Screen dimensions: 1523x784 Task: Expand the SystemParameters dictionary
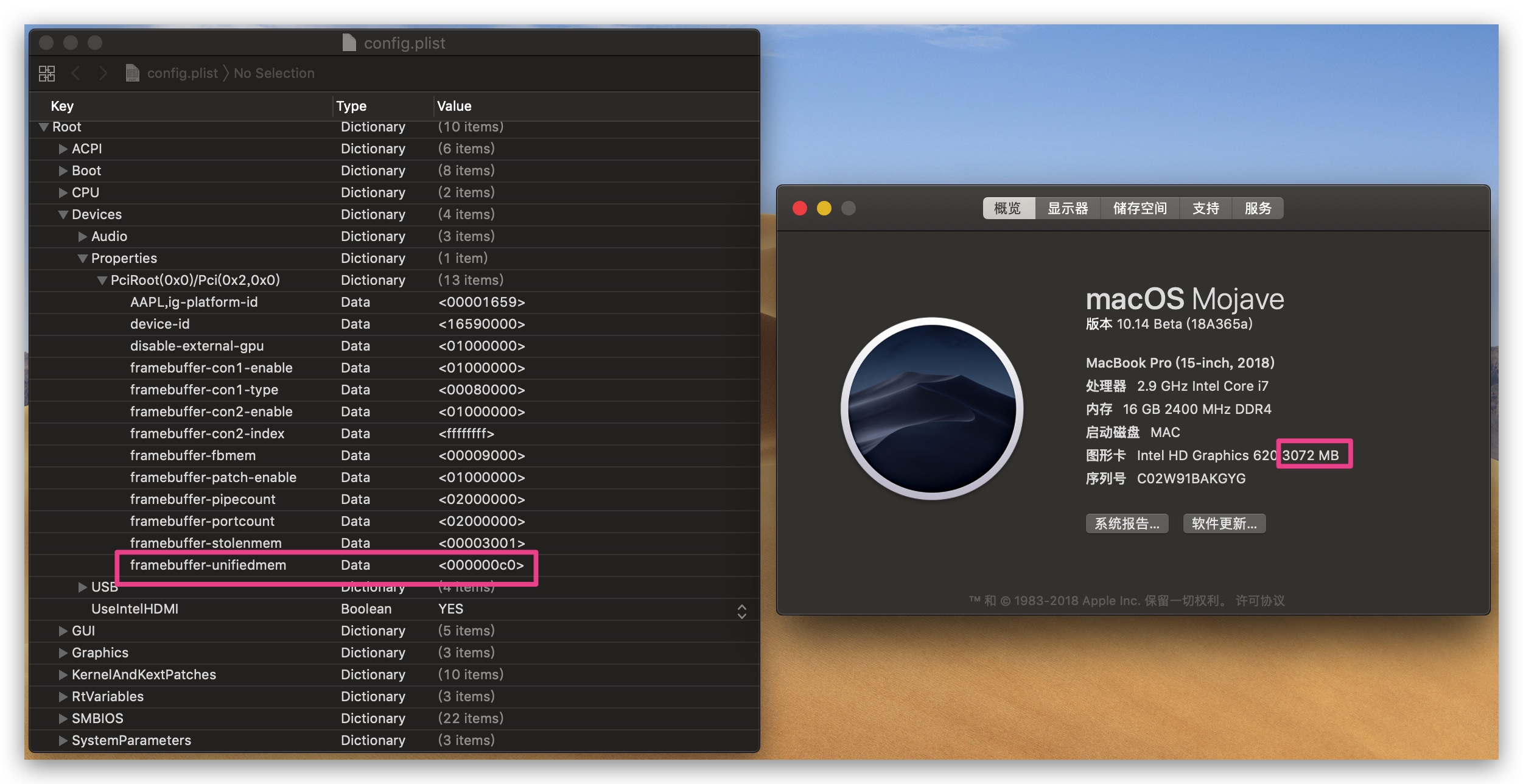coord(63,741)
